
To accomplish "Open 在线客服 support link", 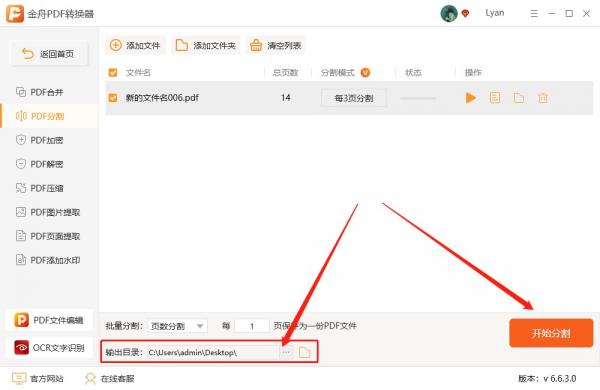I will (x=110, y=379).
